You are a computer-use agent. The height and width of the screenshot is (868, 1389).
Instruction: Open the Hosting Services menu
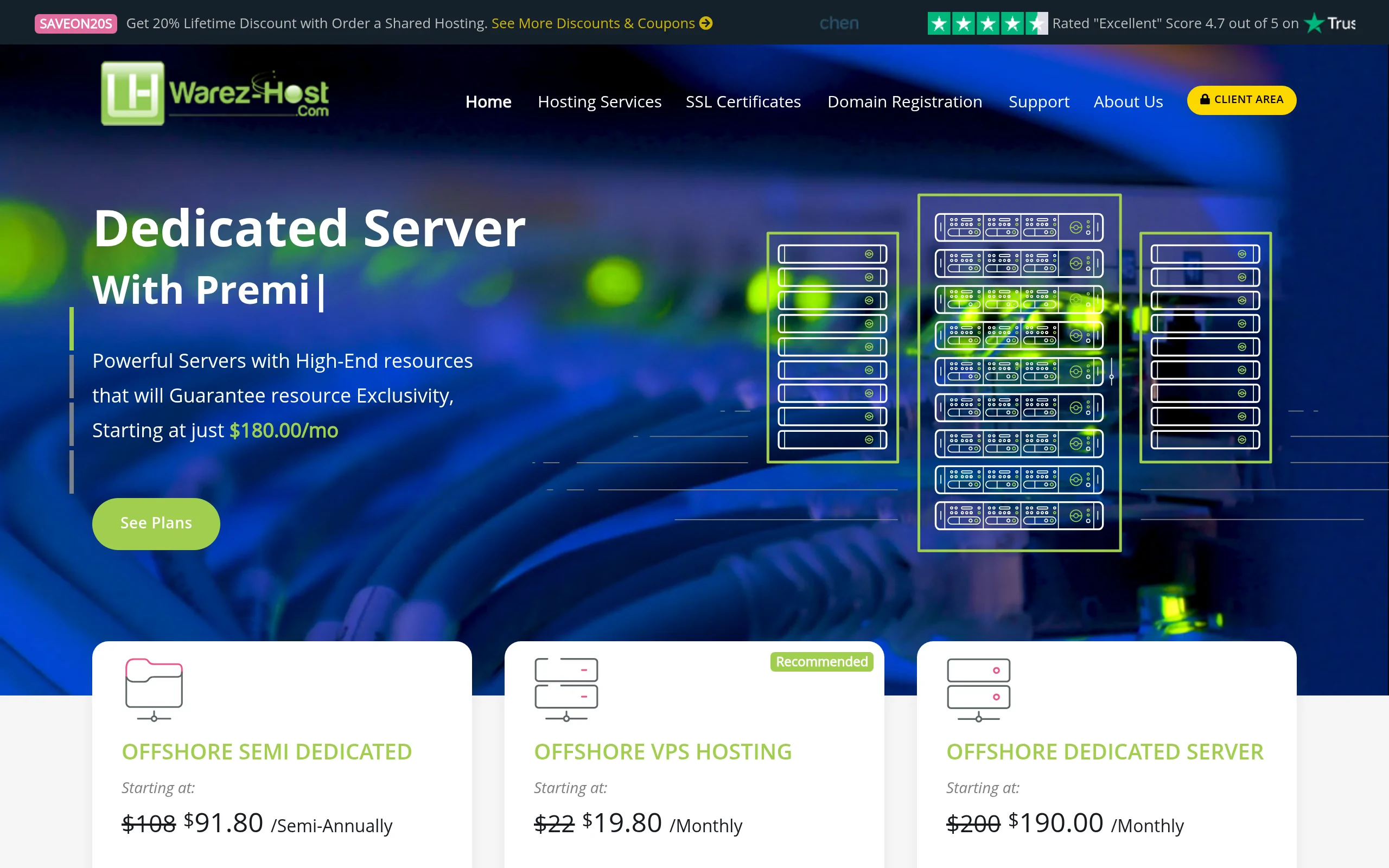[x=599, y=101]
